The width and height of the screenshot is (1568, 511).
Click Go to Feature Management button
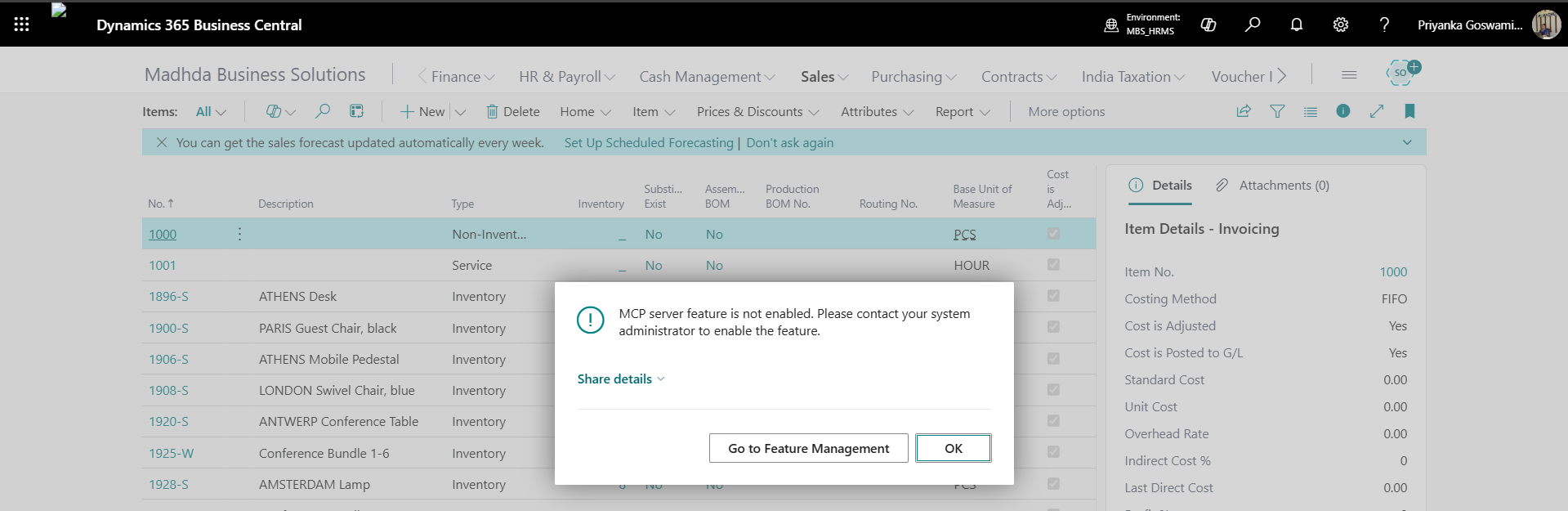[x=808, y=448]
